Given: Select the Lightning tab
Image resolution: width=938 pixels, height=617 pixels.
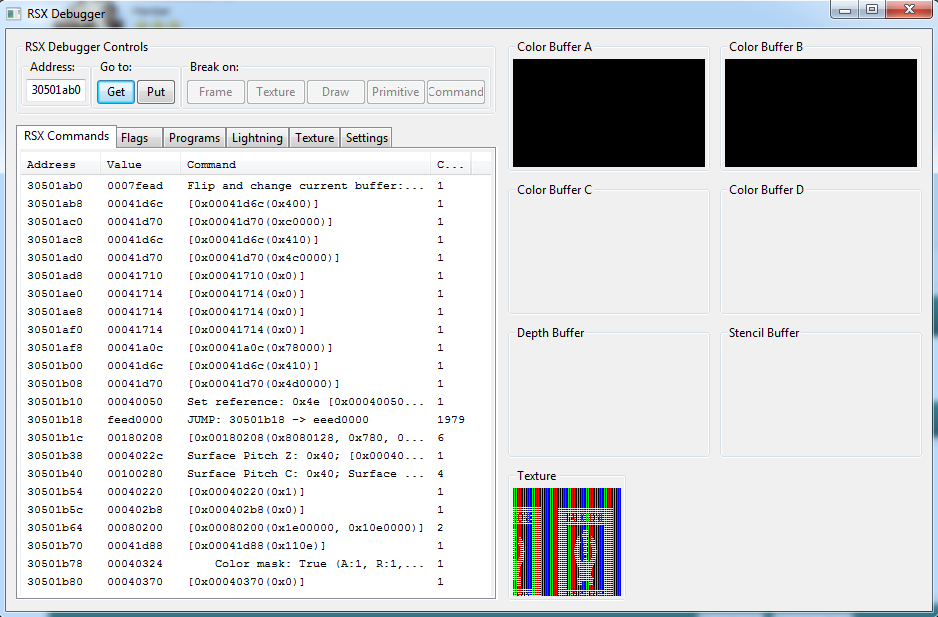Looking at the screenshot, I should [x=258, y=138].
